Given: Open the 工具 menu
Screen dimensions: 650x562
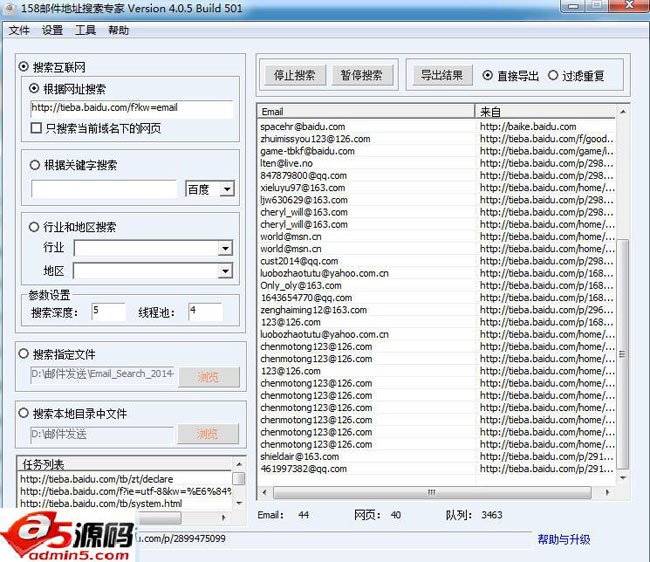Looking at the screenshot, I should click(85, 30).
